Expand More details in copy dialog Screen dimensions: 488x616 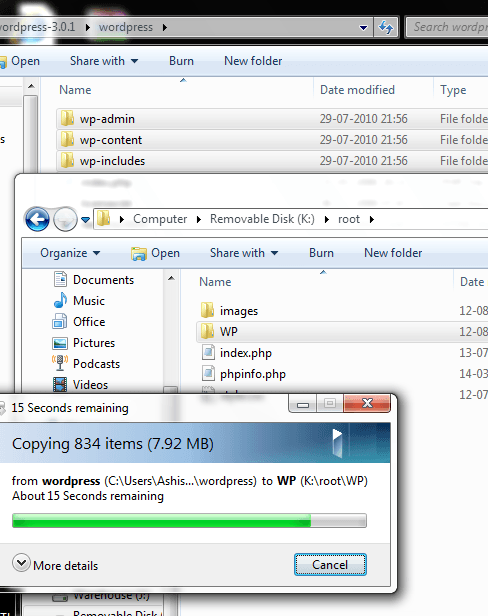click(x=55, y=565)
